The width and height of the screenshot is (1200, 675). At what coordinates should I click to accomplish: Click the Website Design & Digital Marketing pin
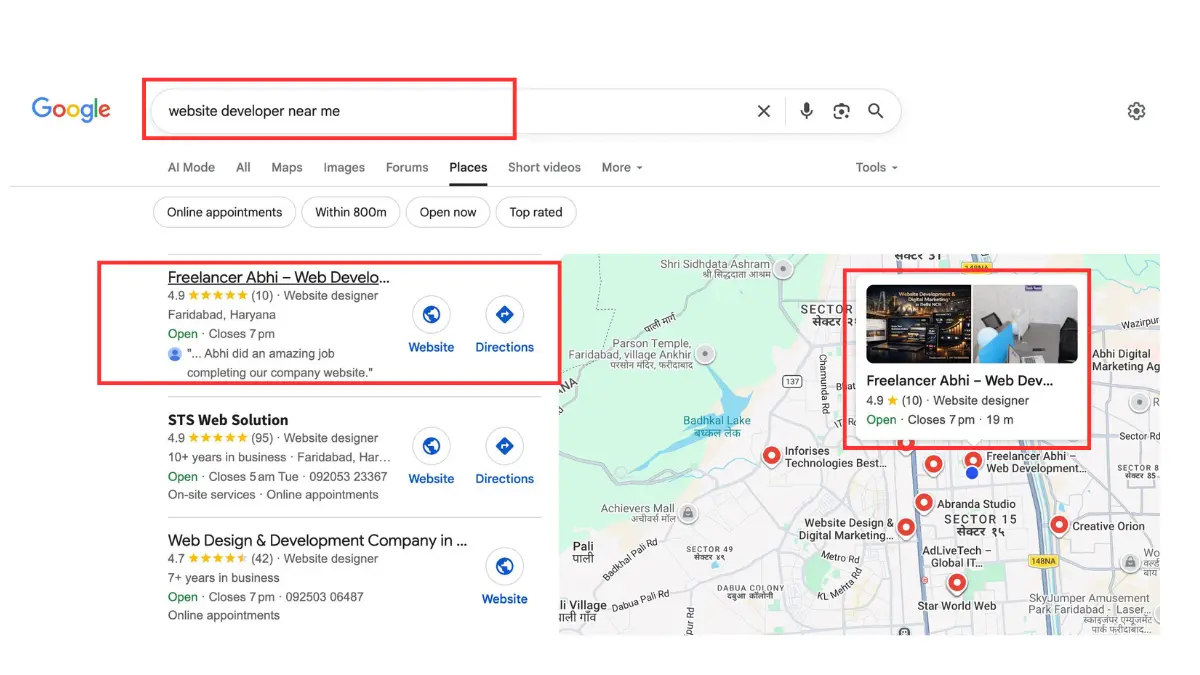pyautogui.click(x=906, y=526)
